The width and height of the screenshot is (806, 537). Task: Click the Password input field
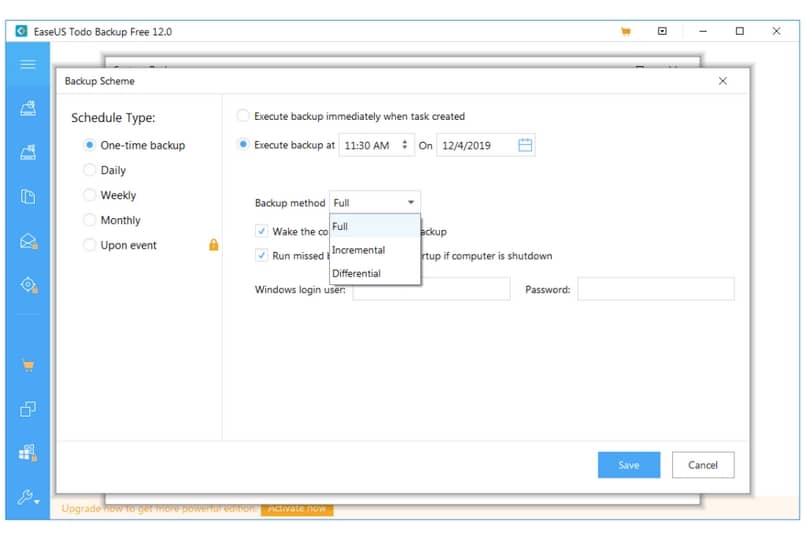pyautogui.click(x=655, y=289)
